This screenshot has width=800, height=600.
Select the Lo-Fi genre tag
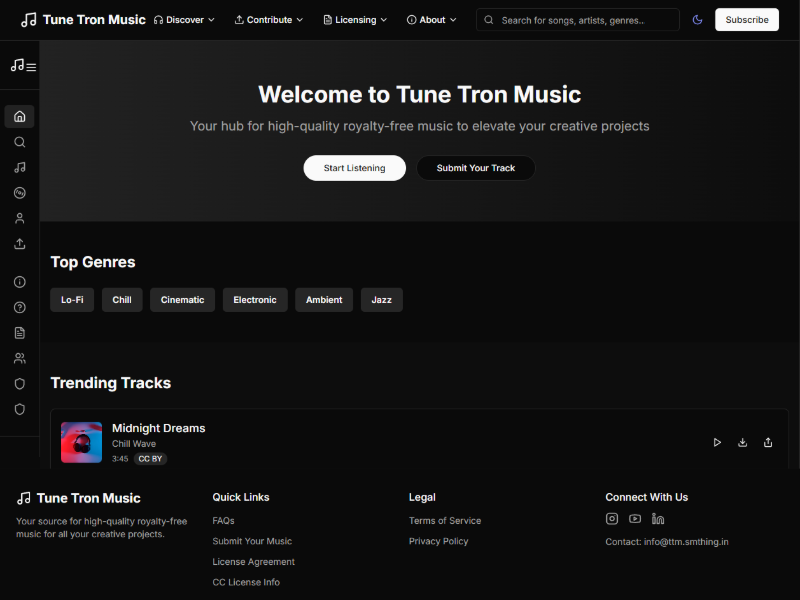pos(72,300)
